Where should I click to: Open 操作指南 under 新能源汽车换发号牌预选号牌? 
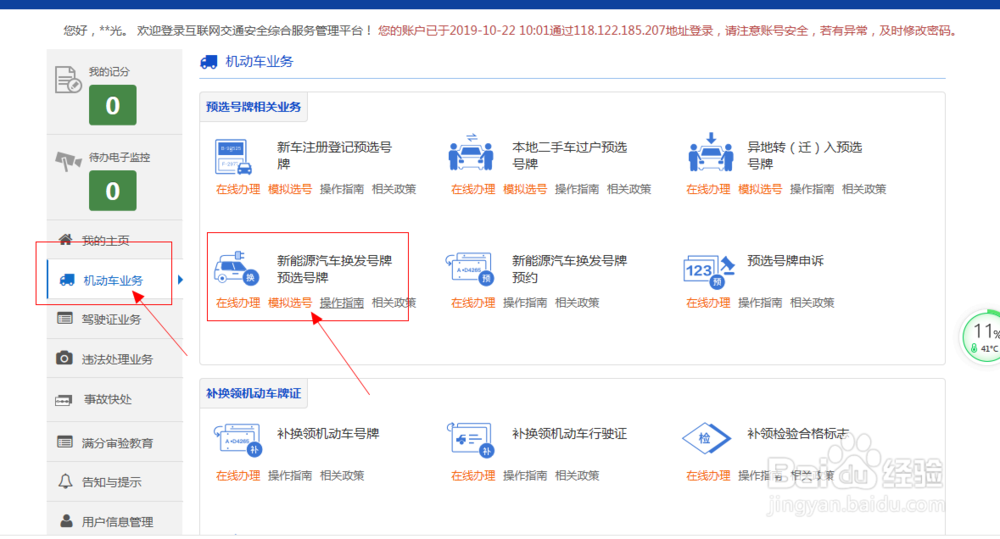click(x=342, y=303)
